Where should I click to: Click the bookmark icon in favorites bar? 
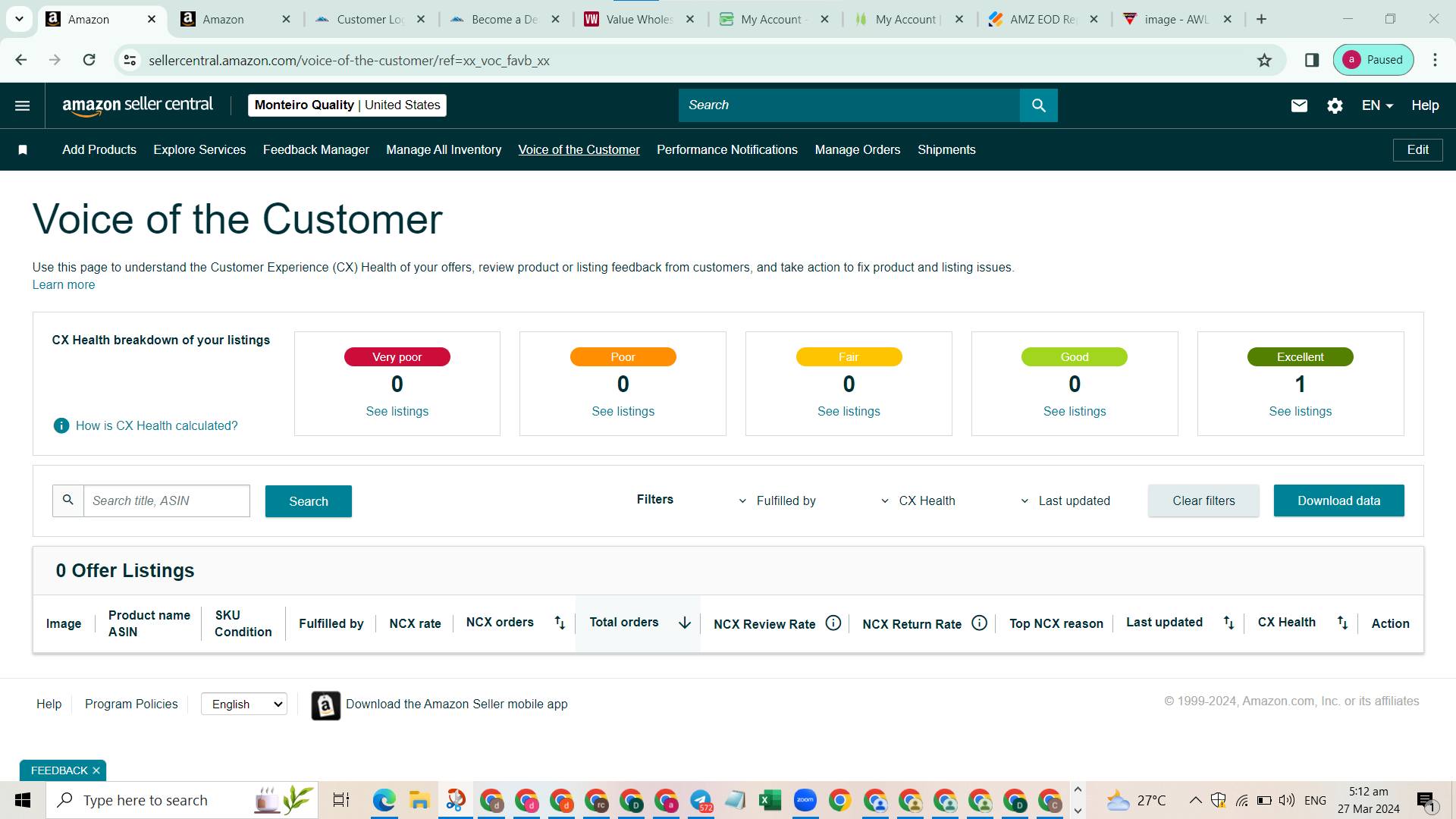(x=23, y=150)
